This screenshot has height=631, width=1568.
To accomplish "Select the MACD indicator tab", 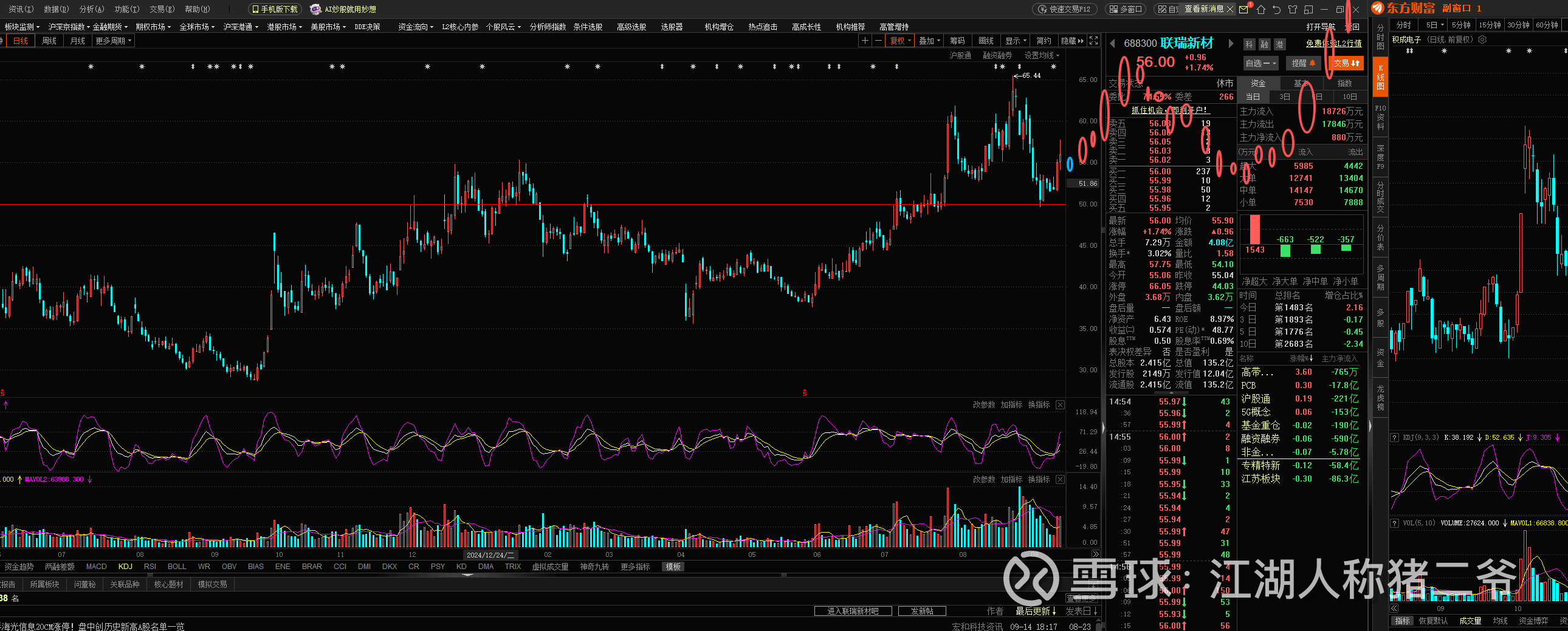I will coord(96,567).
